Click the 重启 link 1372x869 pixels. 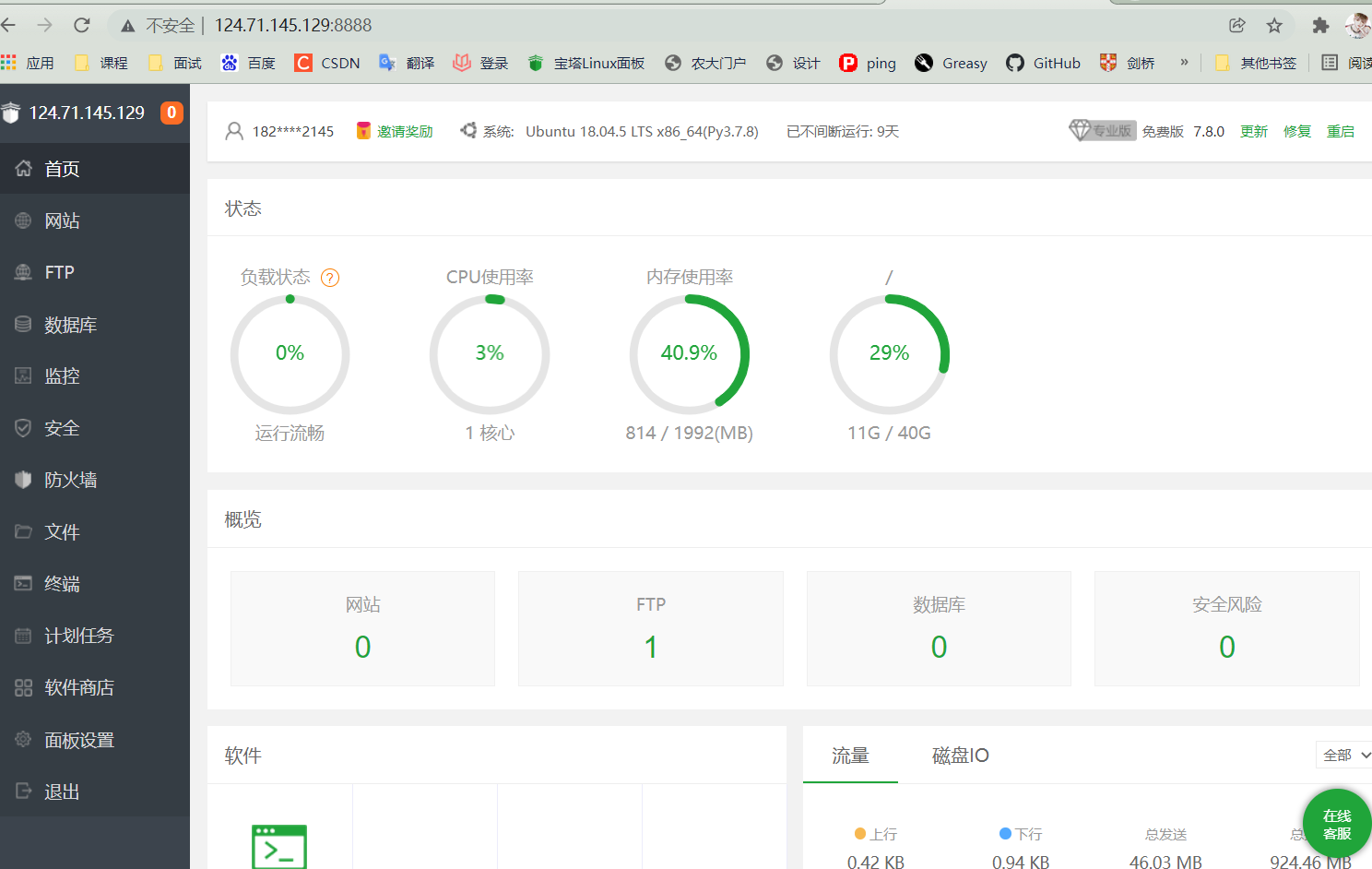[x=1341, y=131]
